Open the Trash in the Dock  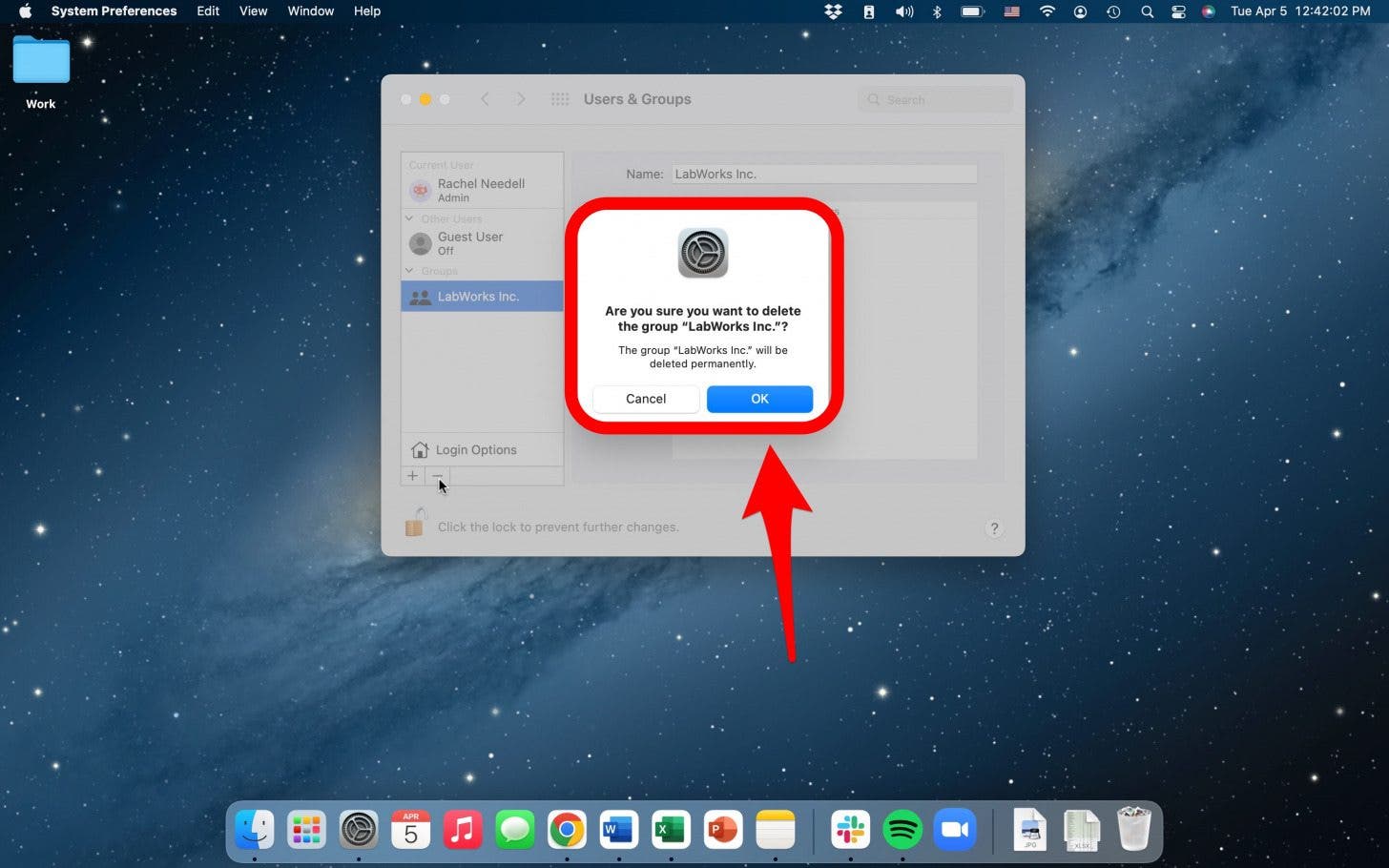click(1133, 829)
